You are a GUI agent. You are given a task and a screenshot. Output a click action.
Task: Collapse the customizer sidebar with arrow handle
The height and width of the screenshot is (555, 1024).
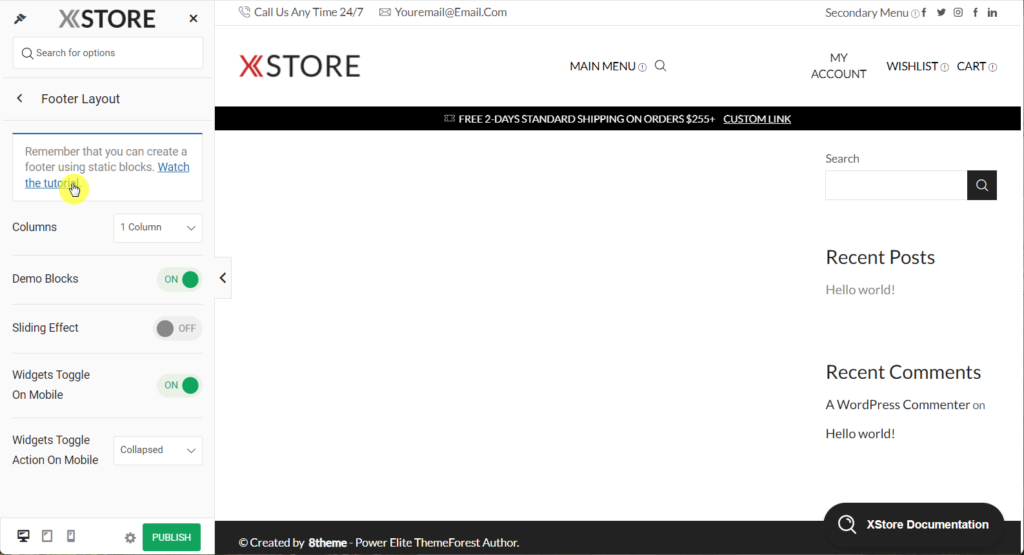(x=223, y=278)
